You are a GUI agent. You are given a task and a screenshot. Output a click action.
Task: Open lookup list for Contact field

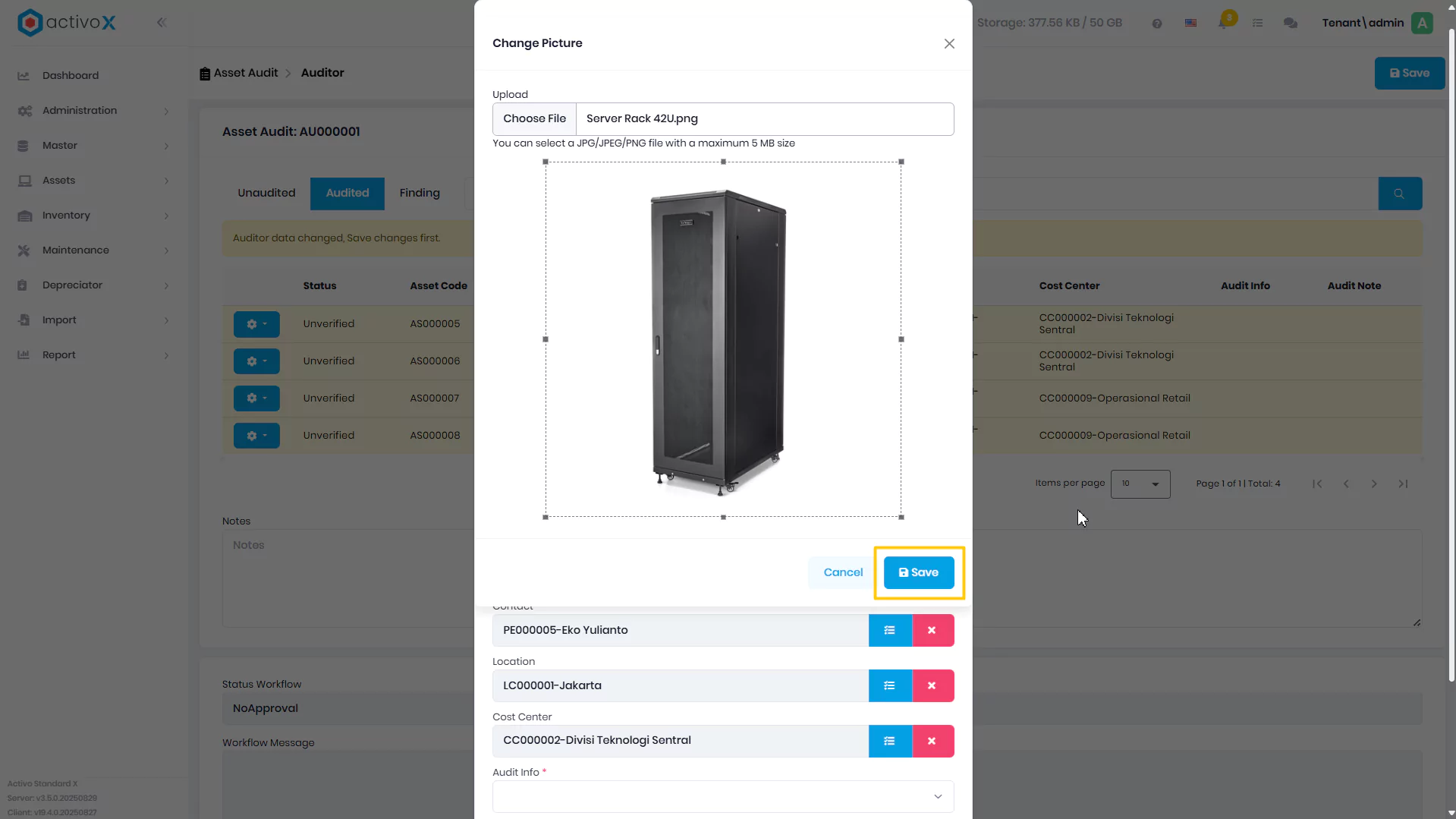pos(889,631)
